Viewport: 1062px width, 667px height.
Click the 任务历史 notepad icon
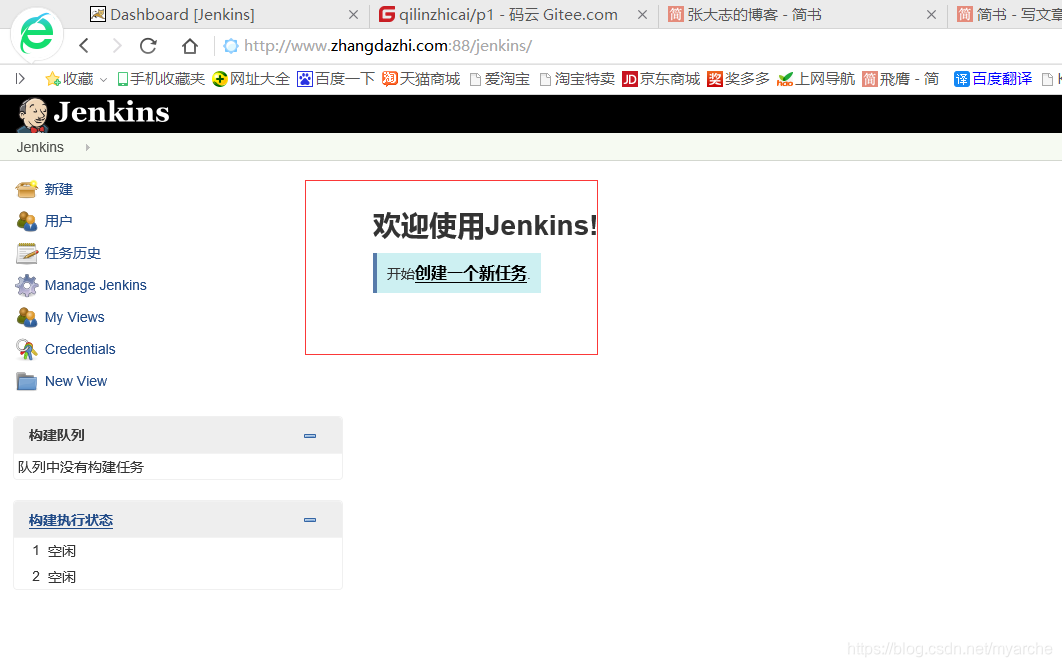26,253
